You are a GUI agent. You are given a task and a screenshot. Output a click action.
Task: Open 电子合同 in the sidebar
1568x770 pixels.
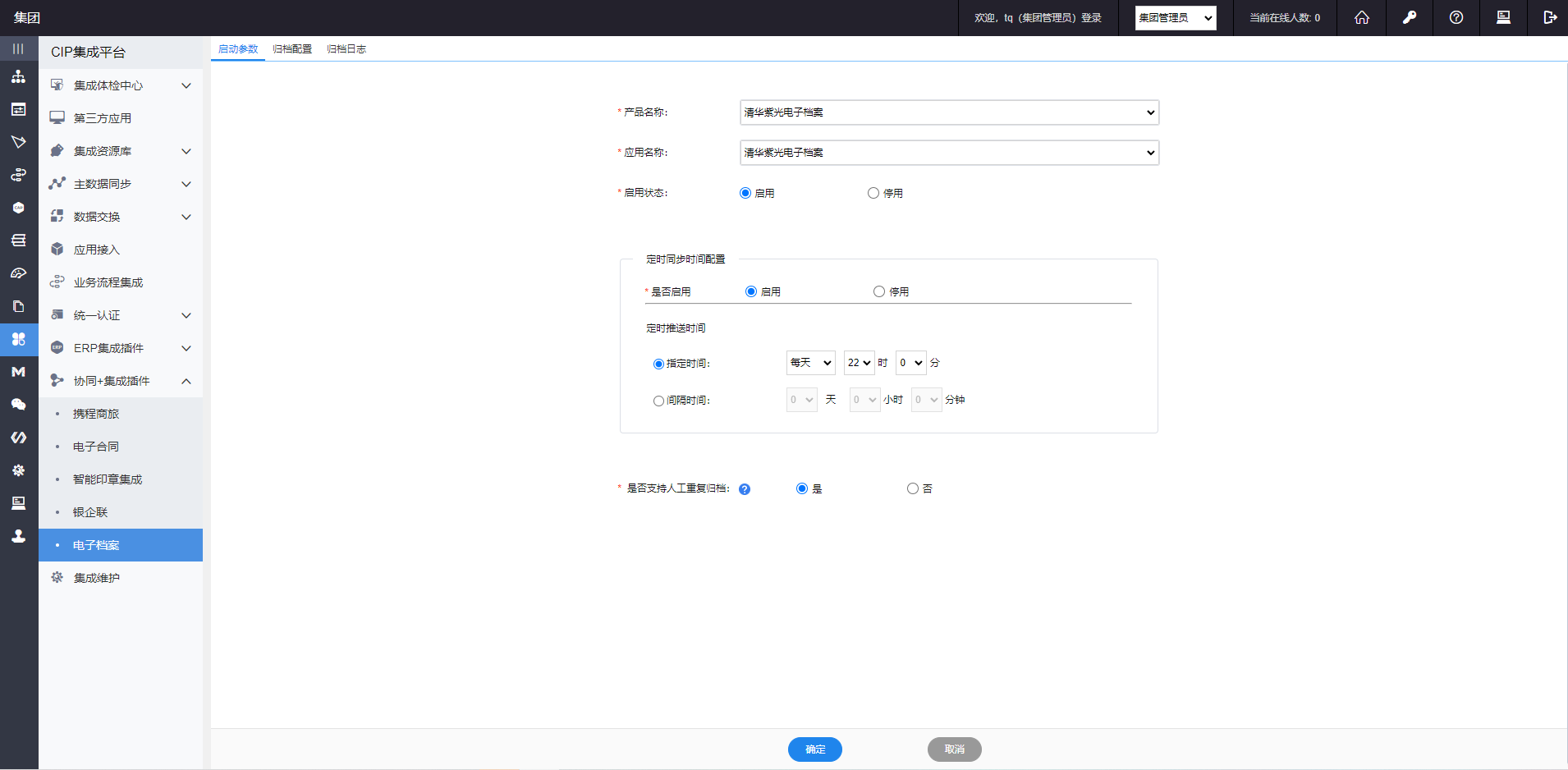point(96,447)
